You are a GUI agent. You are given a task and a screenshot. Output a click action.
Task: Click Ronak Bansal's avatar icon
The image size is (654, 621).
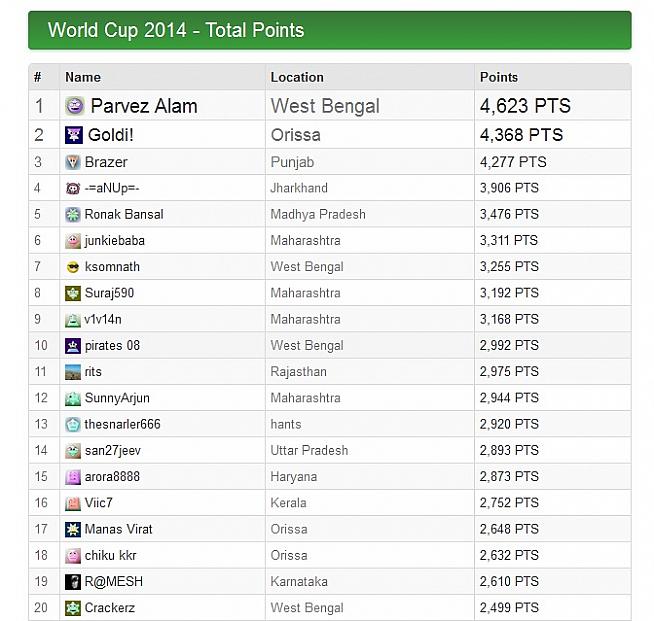point(73,214)
